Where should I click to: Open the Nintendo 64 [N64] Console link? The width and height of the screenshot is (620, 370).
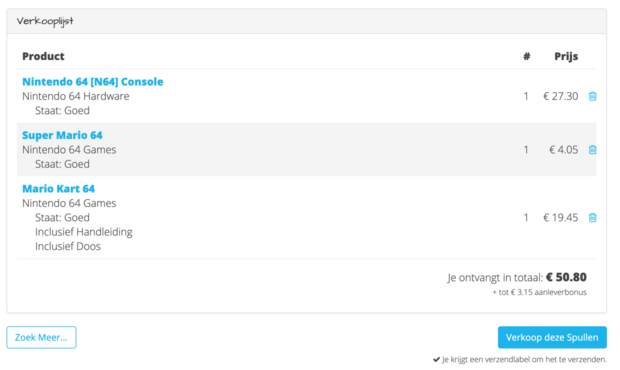point(93,81)
